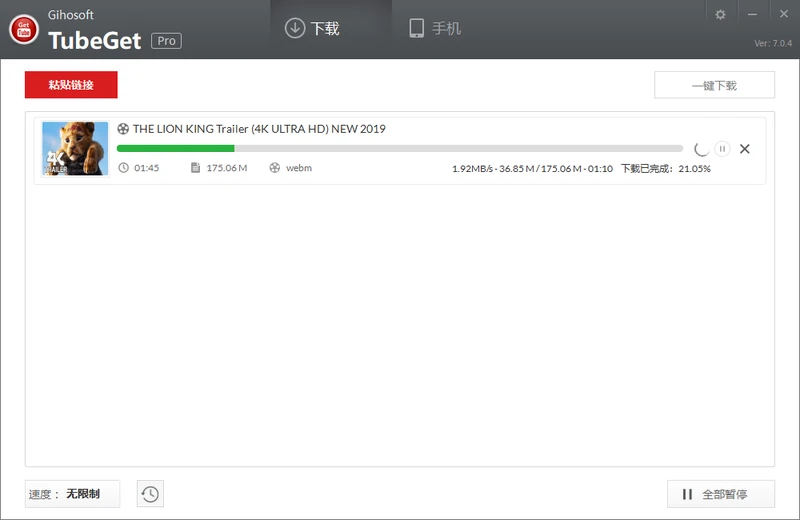Cancel the Lion King download with X
Screen dimensions: 800x520
(x=745, y=148)
